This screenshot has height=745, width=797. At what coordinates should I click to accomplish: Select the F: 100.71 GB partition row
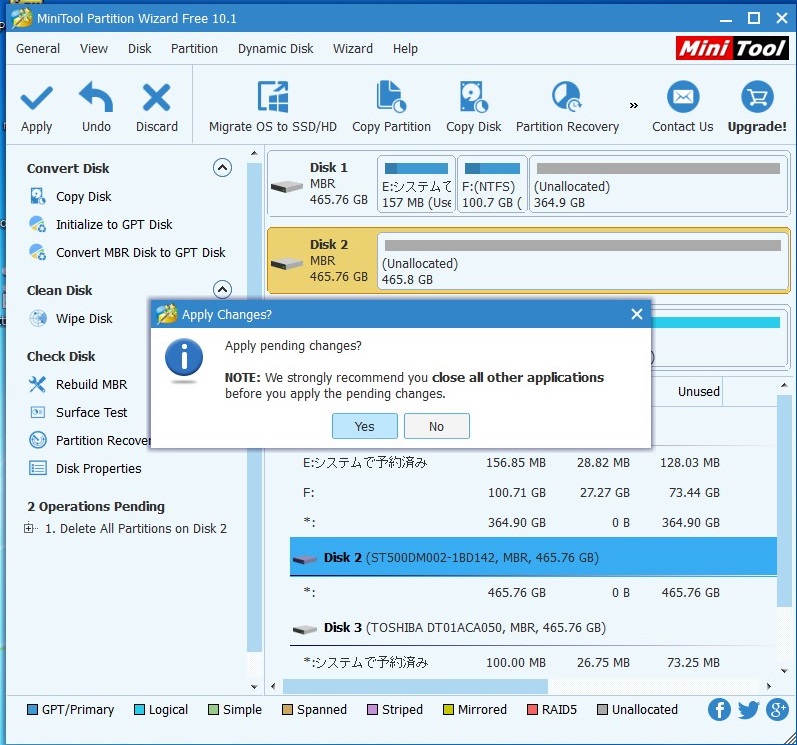point(533,492)
